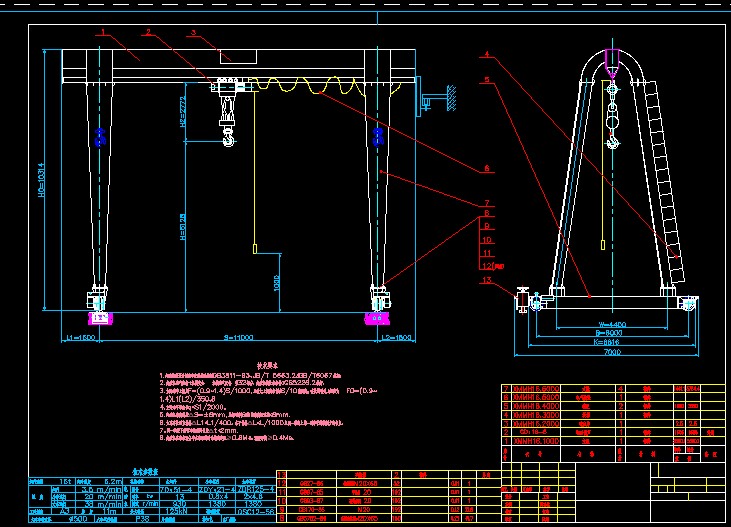Select callout number 7 pointing to the leg
Viewport: 731px width, 527px height.
point(487,203)
